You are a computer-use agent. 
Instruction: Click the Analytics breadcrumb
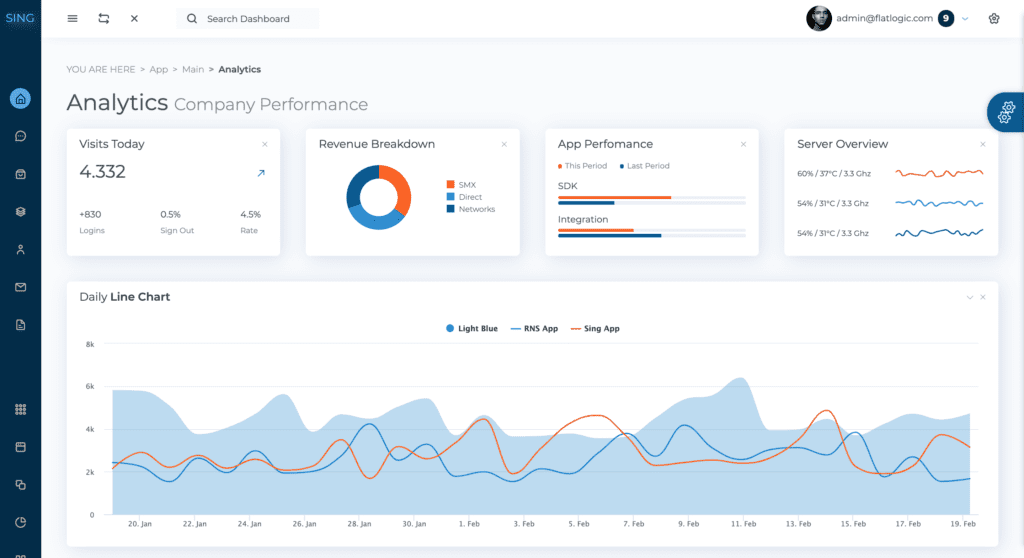pyautogui.click(x=239, y=69)
